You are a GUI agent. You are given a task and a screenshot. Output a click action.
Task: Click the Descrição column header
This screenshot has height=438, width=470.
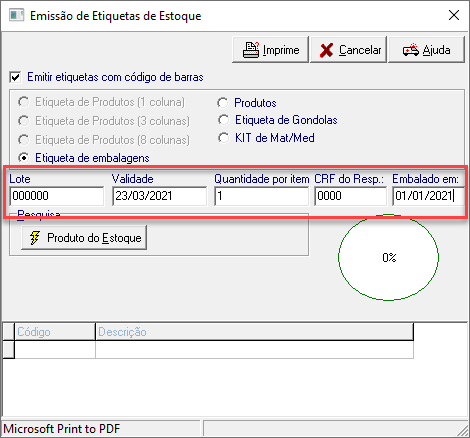pyautogui.click(x=255, y=332)
